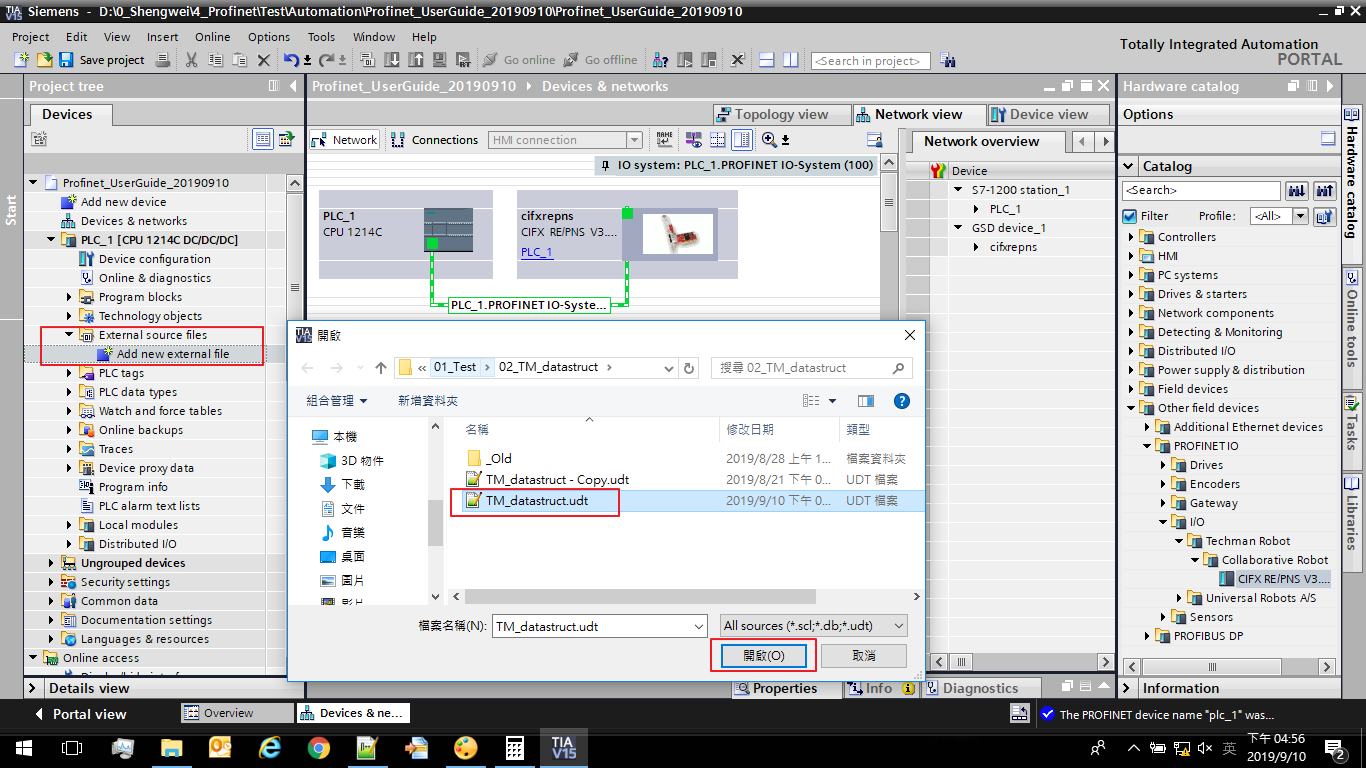Screen dimensions: 1366x768
Task: Click the file list vertical scrollbar in dialog sidebar
Action: tap(435, 510)
